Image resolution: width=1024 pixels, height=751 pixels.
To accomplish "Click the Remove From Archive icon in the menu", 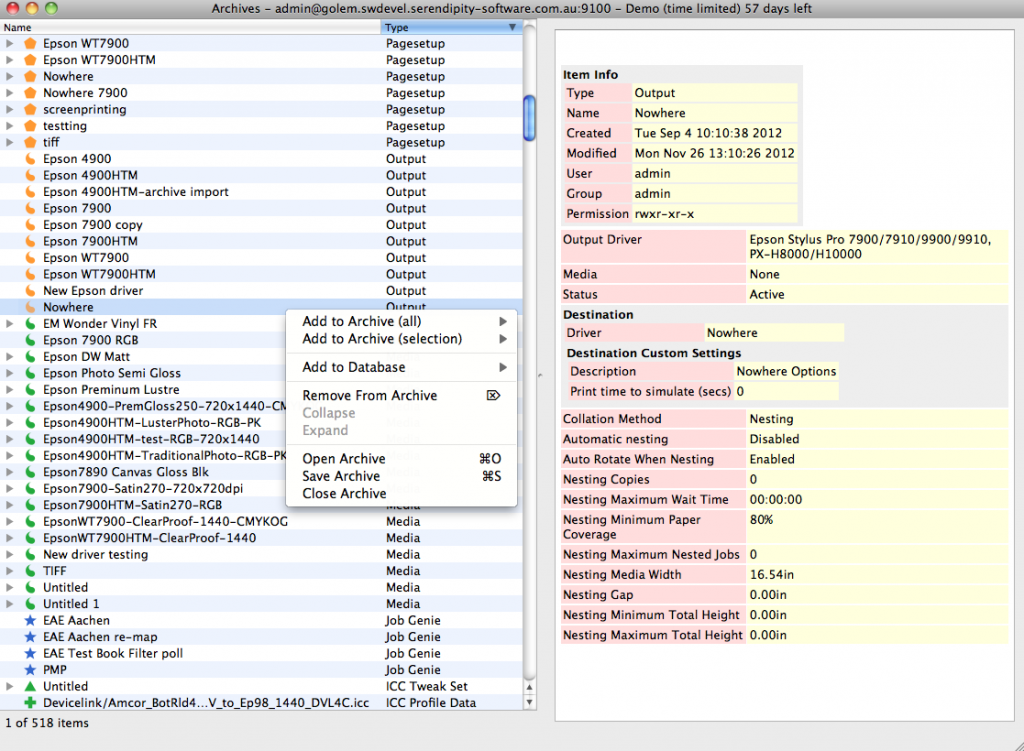I will point(492,395).
